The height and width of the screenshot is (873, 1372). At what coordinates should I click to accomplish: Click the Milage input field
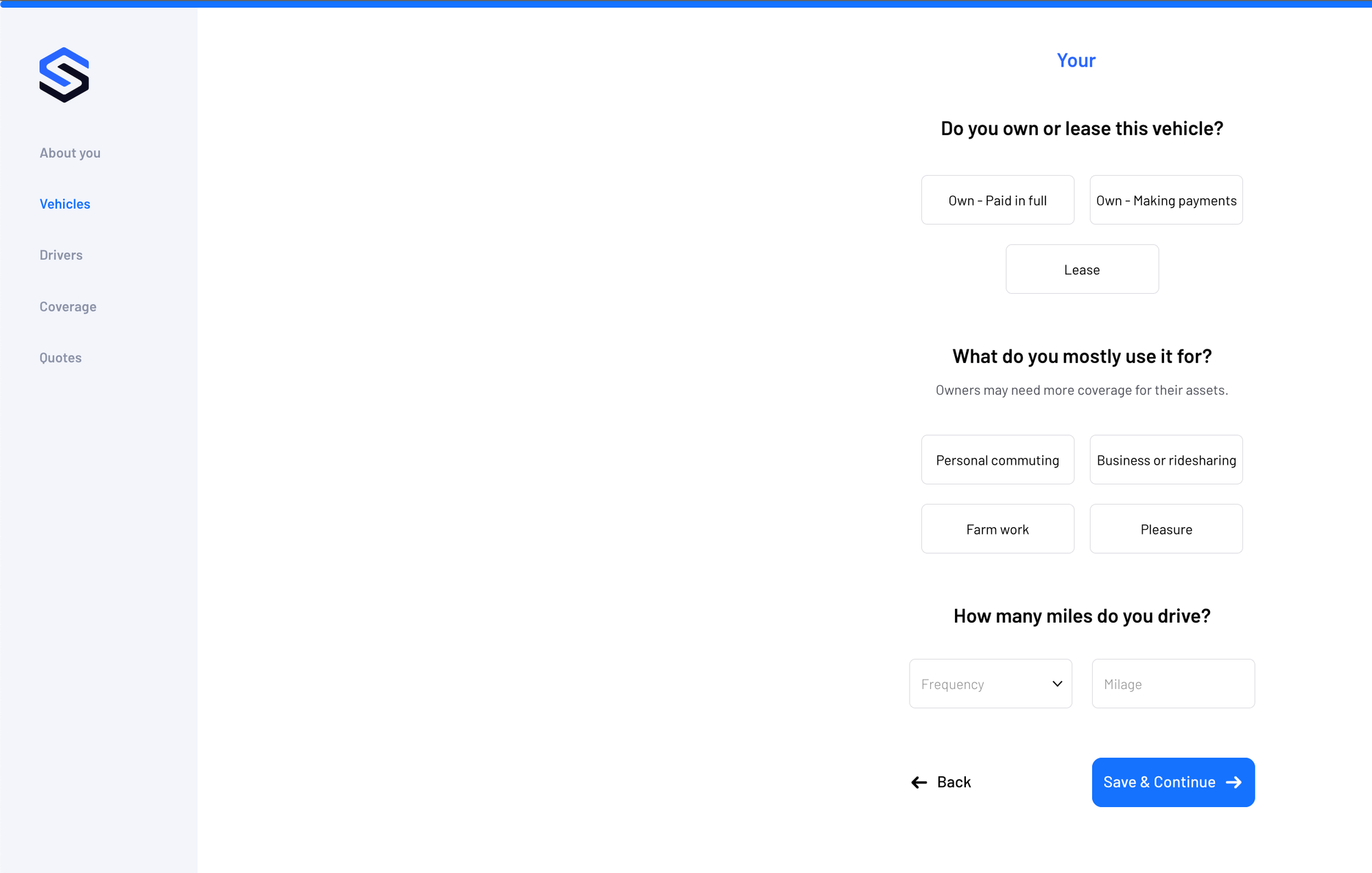click(1173, 684)
